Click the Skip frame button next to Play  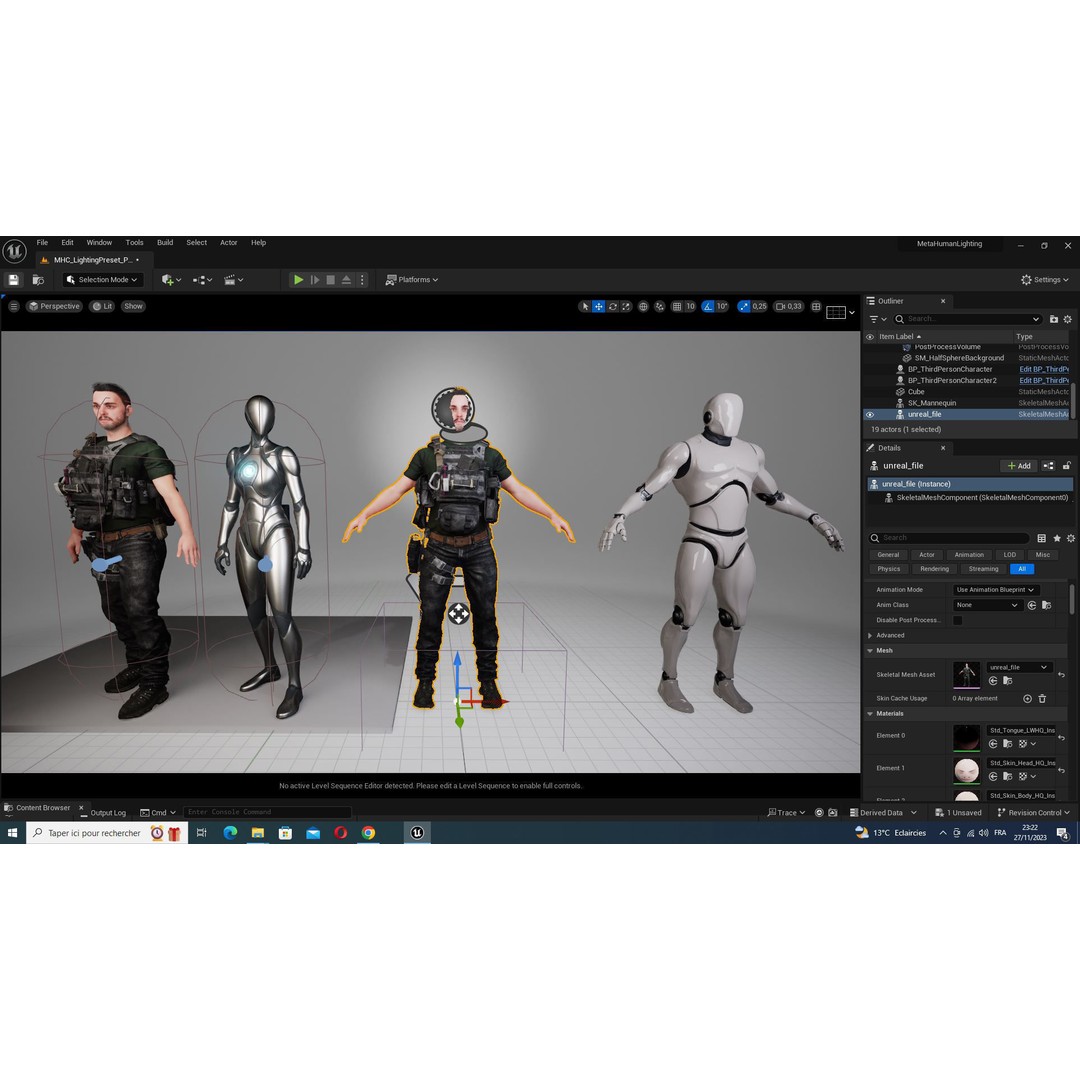(315, 280)
